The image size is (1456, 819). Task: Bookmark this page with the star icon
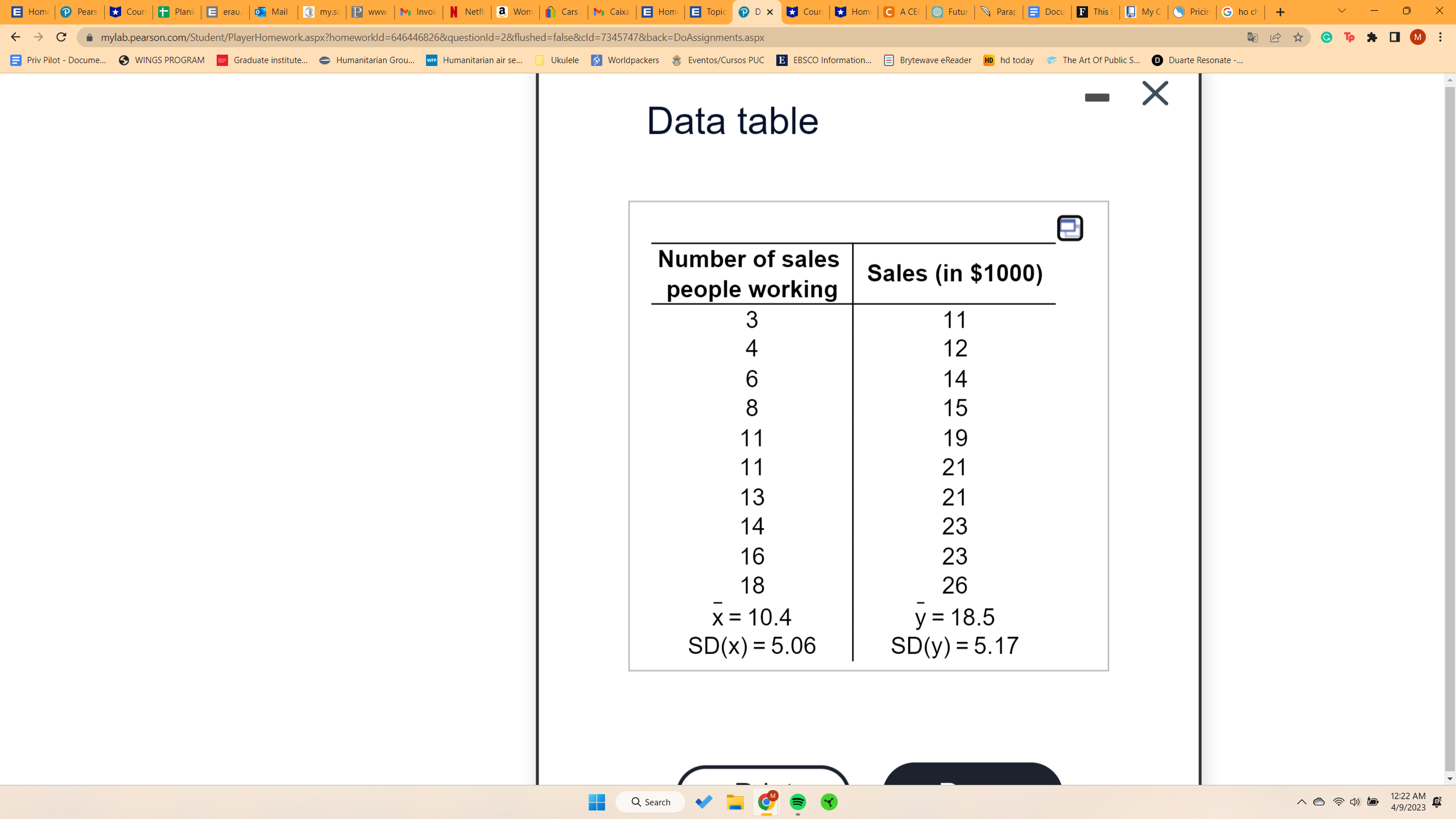[x=1298, y=37]
